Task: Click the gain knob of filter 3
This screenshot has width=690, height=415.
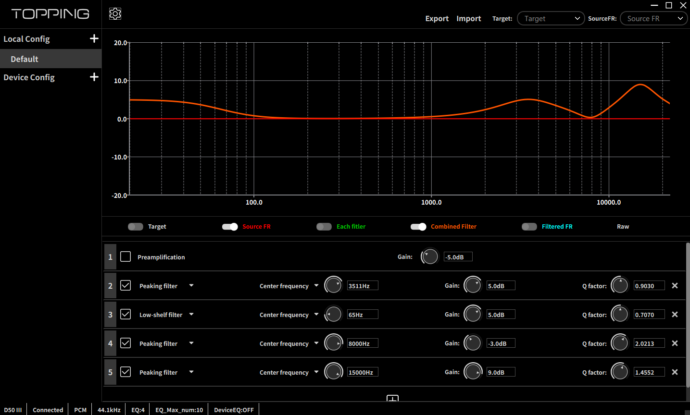Action: point(473,314)
